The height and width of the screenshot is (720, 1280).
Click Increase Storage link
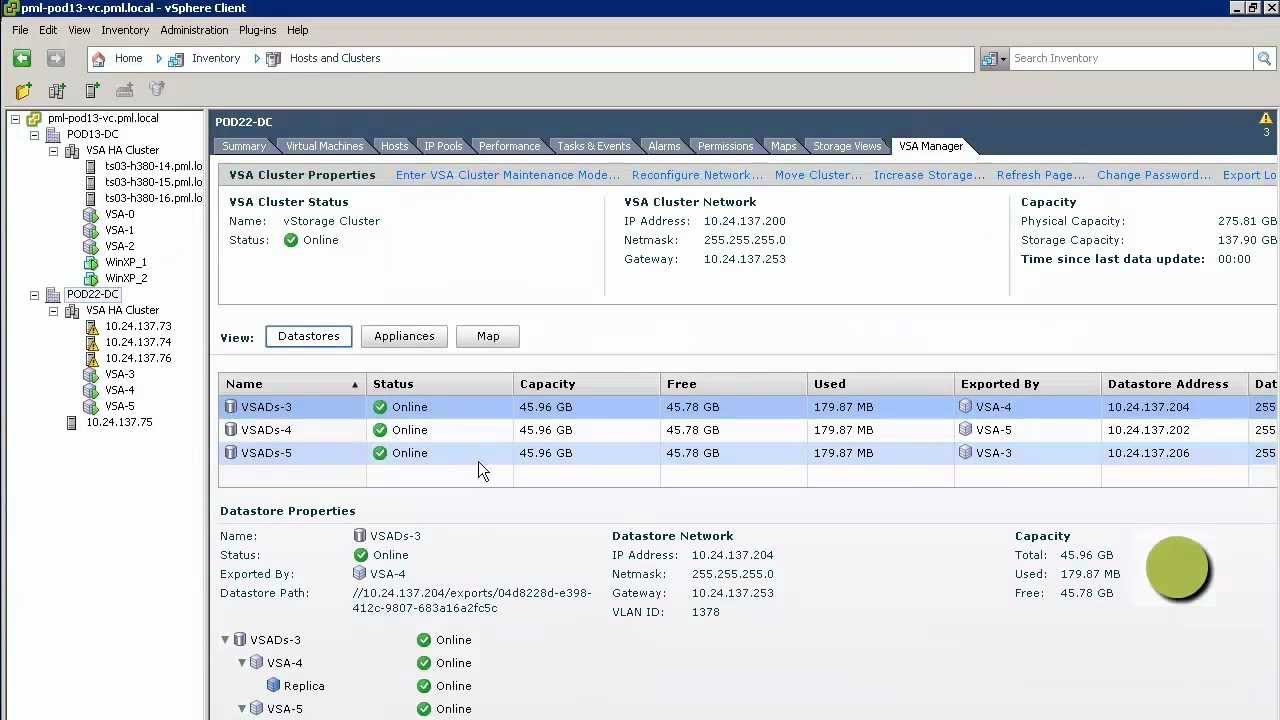(929, 175)
